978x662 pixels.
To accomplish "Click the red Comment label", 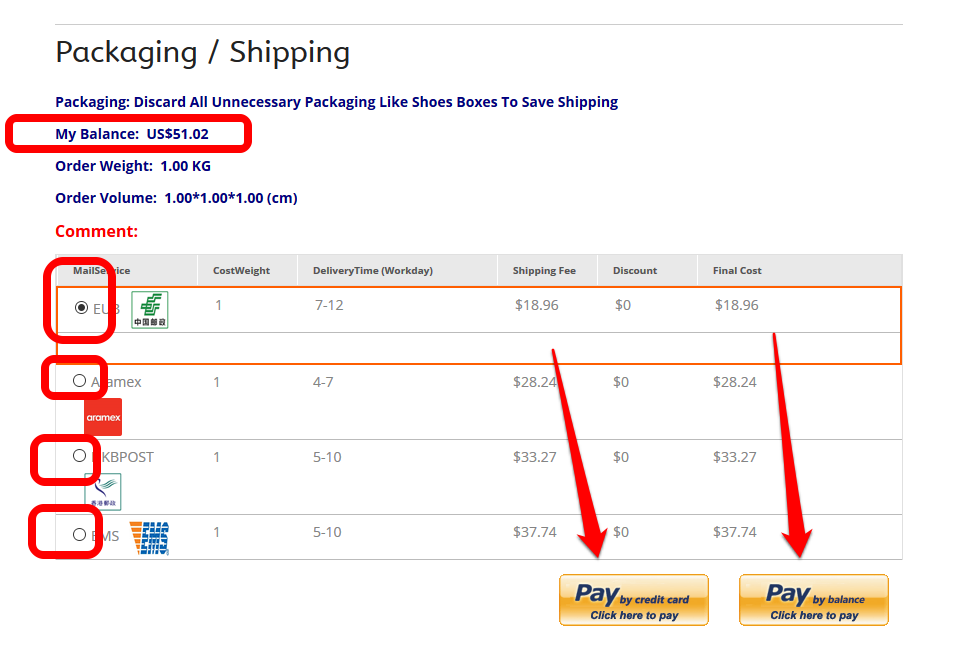I will 97,231.
